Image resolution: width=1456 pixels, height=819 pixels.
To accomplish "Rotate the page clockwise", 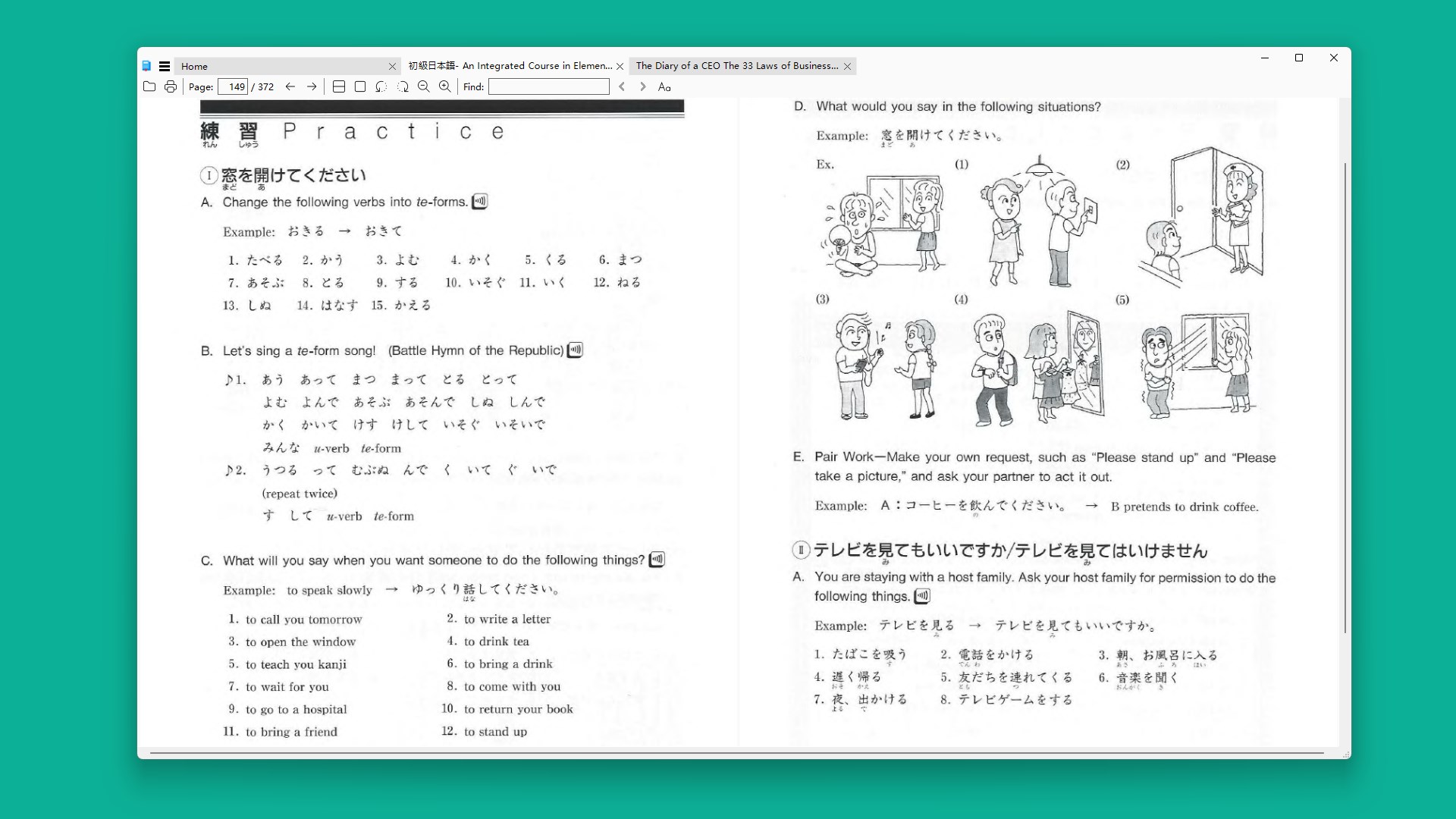I will pos(402,86).
